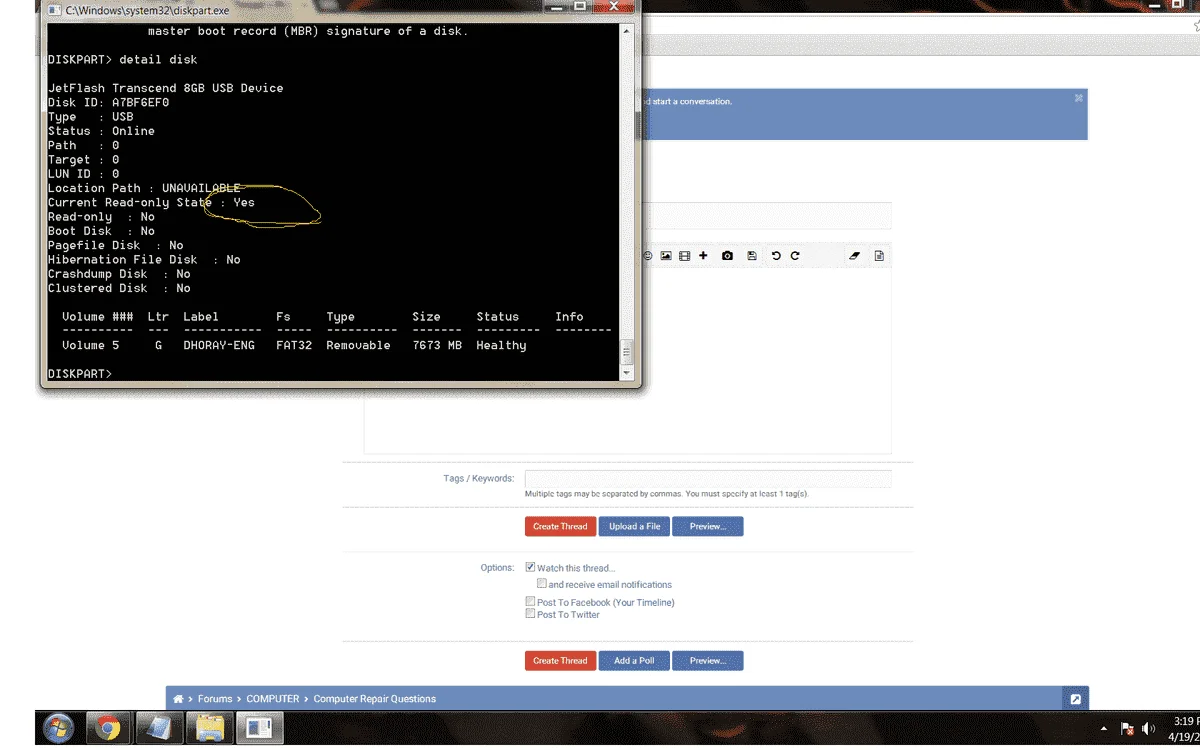This screenshot has height=750, width=1200.
Task: Click the camera icon in editor toolbar
Action: [727, 256]
